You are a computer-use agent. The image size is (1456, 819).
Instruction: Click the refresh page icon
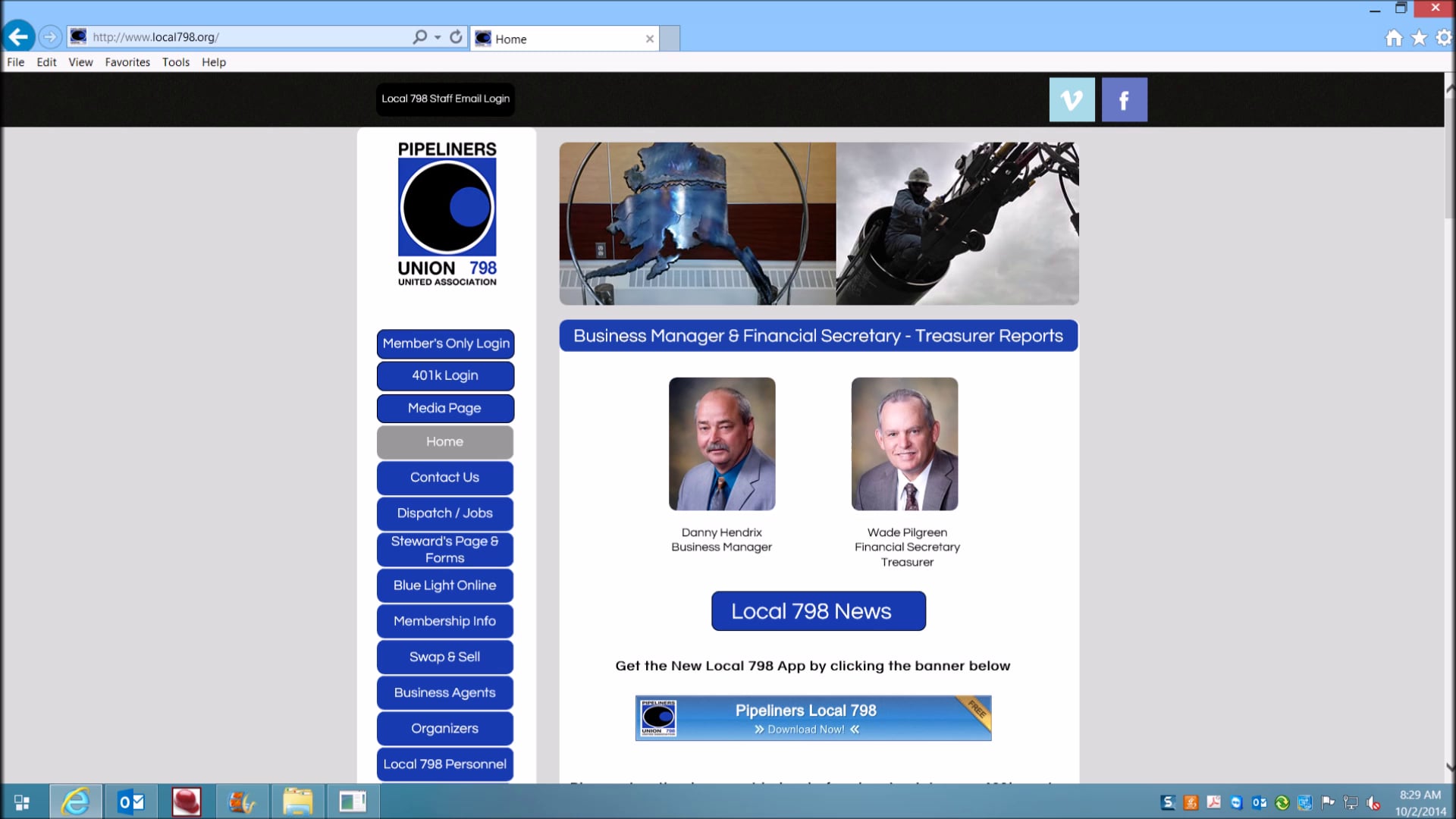456,36
